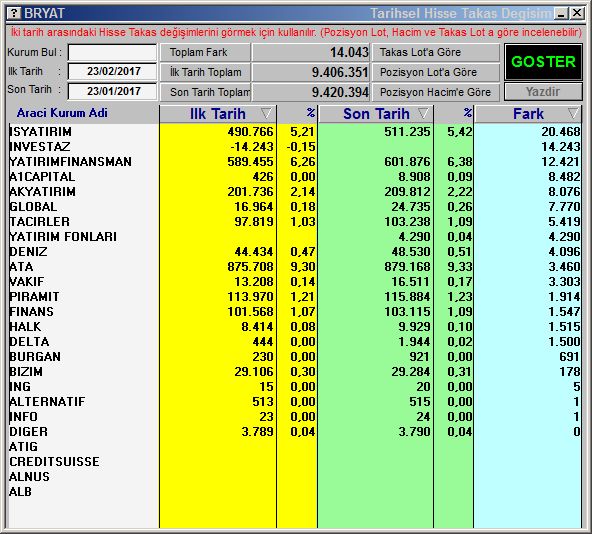Select Takas Lot'a Göre option
The image size is (592, 534).
point(436,52)
